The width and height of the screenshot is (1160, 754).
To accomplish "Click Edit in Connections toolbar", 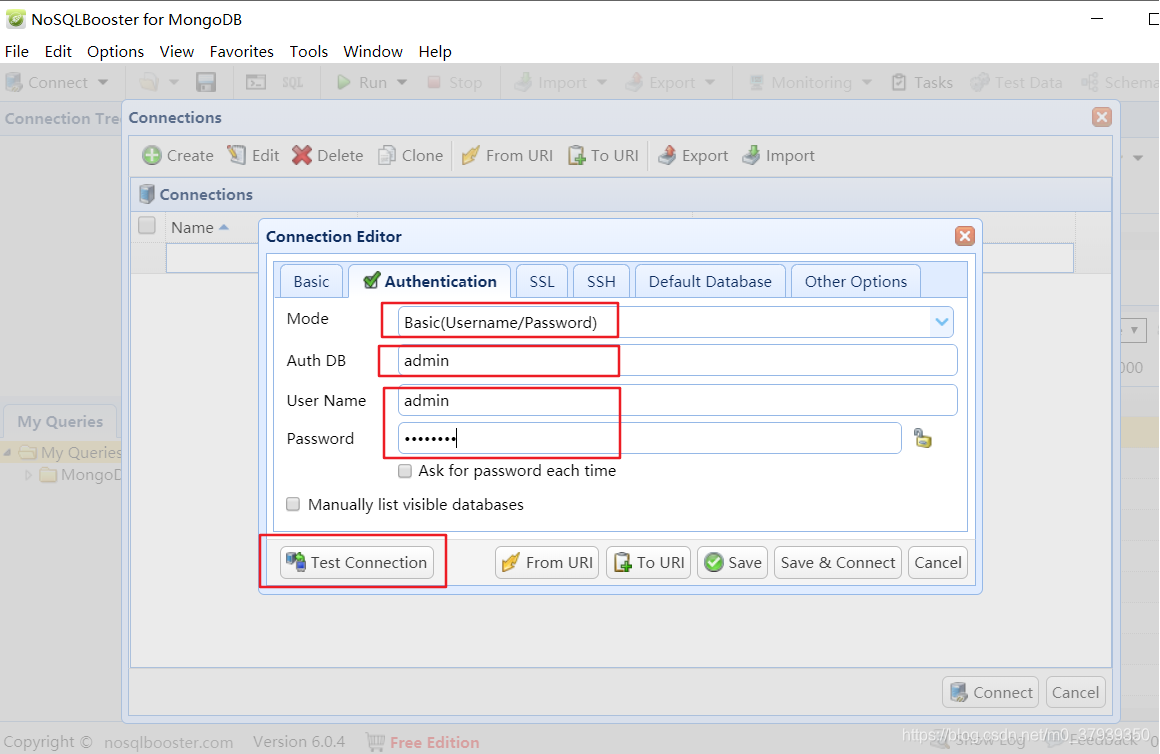I will pyautogui.click(x=253, y=155).
